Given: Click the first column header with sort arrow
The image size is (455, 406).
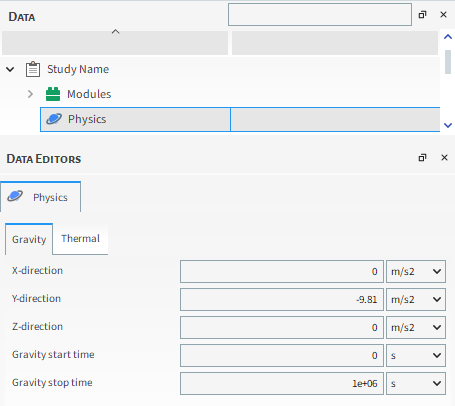Looking at the screenshot, I should point(115,43).
